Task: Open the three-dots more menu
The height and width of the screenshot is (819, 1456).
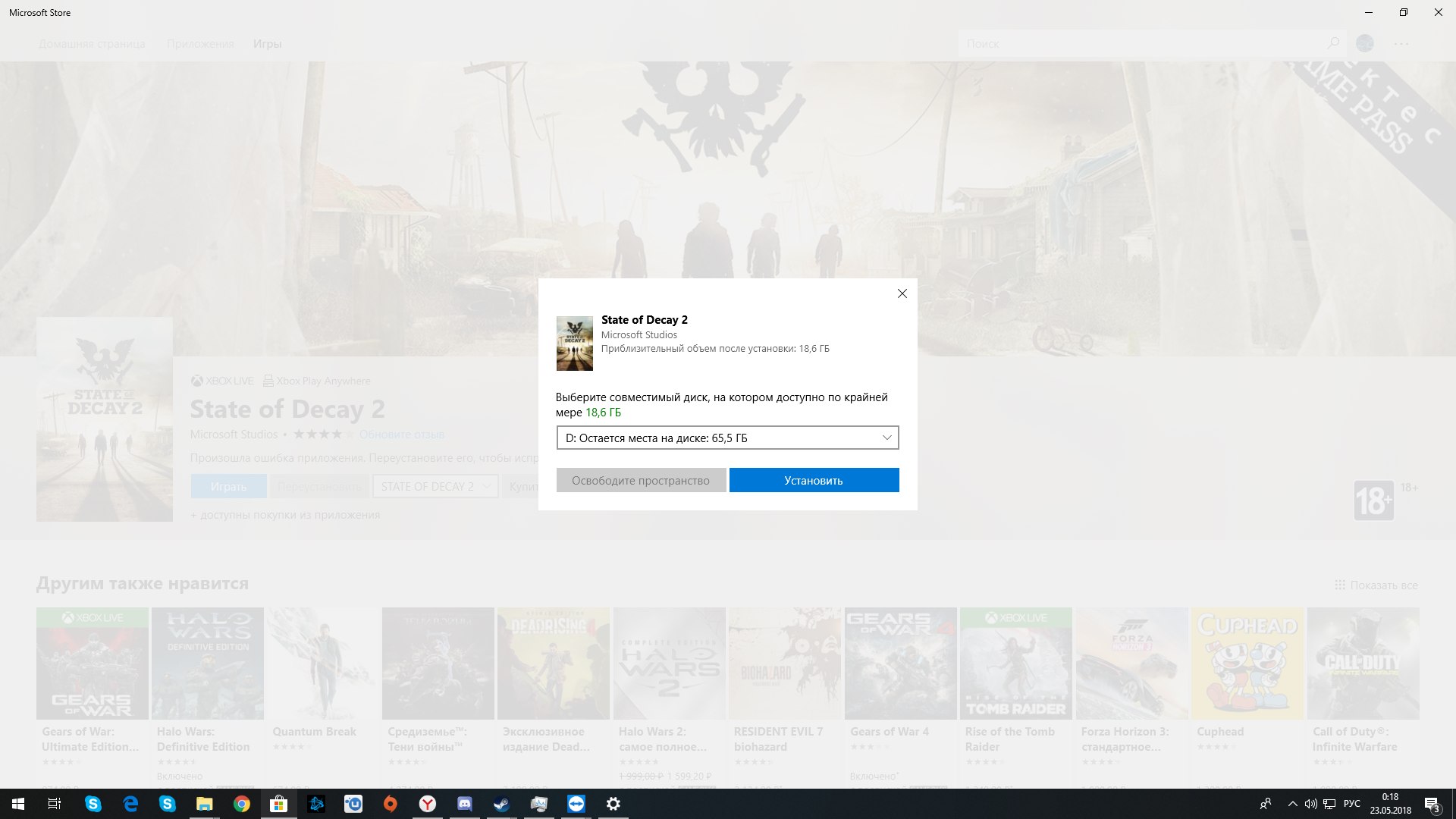Action: tap(1401, 44)
